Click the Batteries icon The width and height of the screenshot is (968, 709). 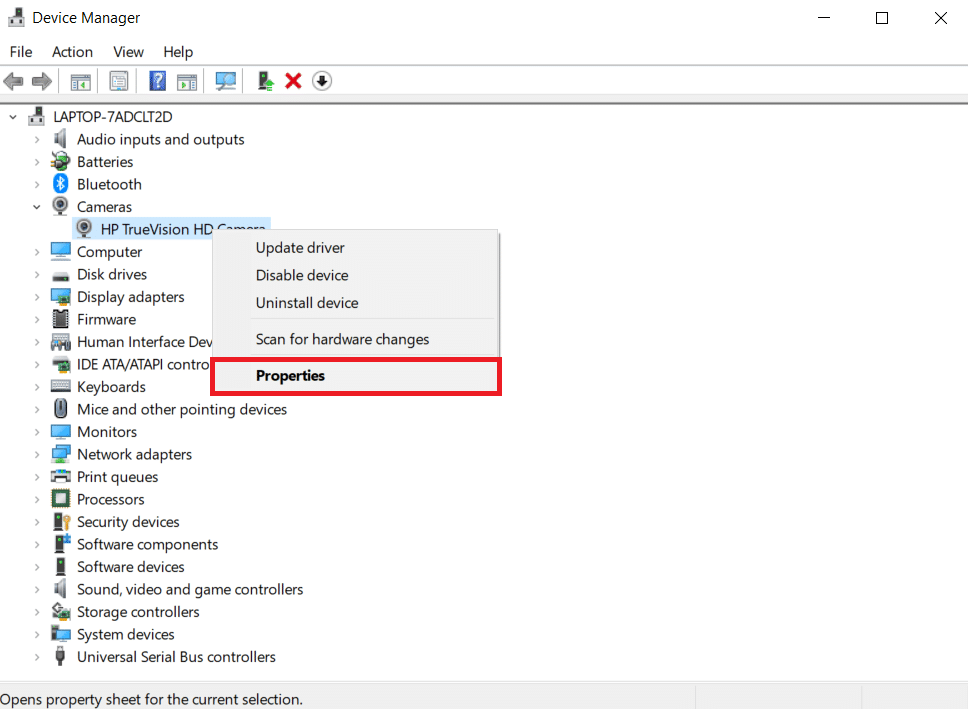(x=60, y=162)
